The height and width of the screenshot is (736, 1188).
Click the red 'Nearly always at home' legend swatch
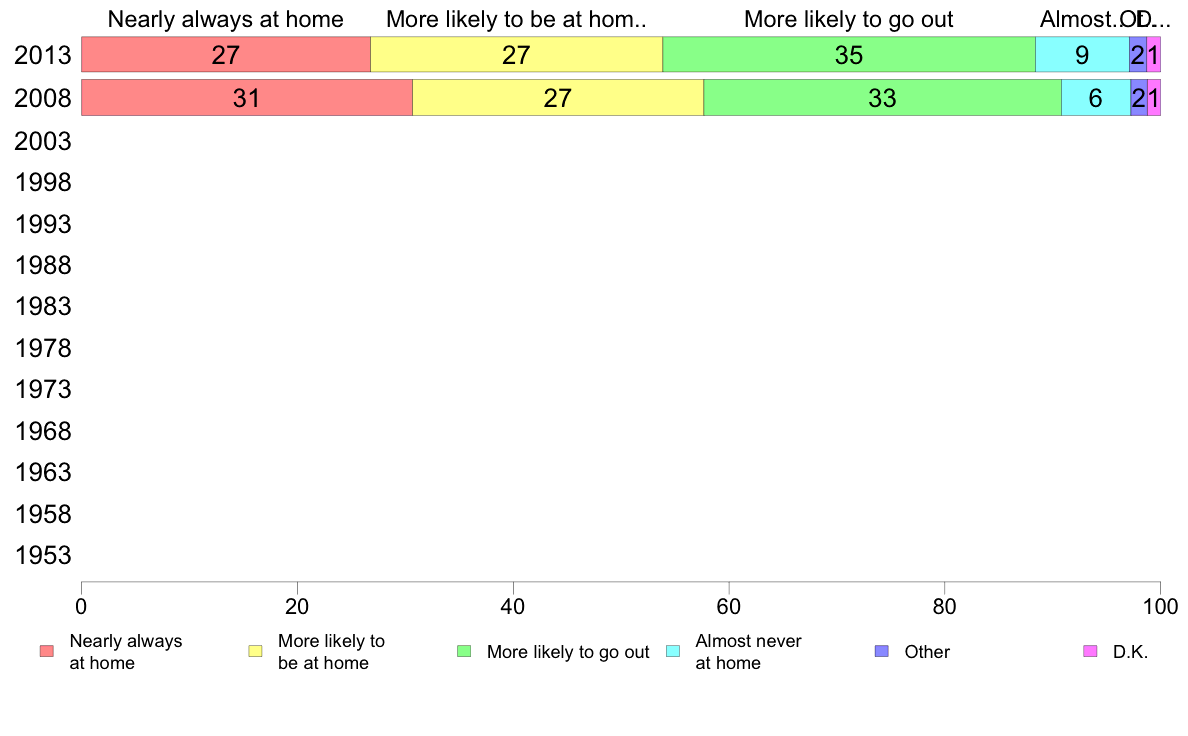pos(47,651)
